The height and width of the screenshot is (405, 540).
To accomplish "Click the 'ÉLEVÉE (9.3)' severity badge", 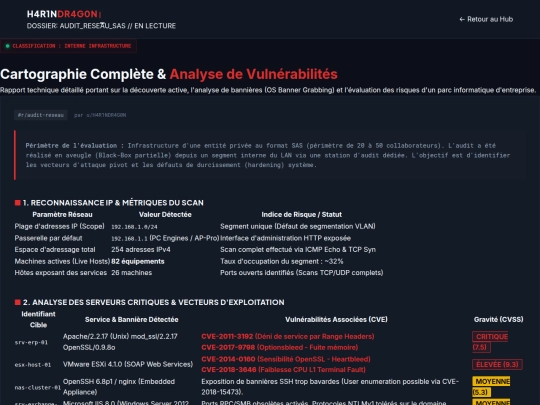I will [497, 364].
